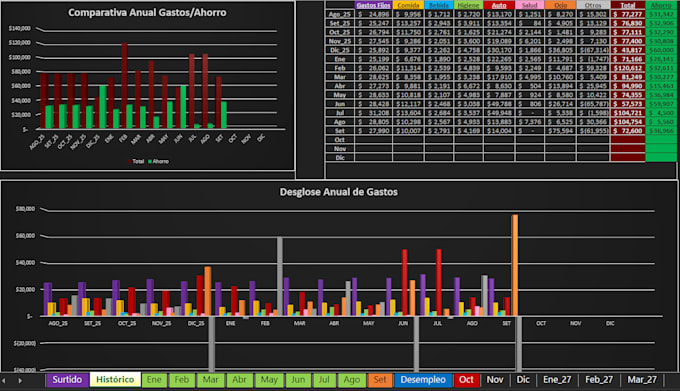Go to the orange Set sheet tab
Image resolution: width=680 pixels, height=391 pixels.
pyautogui.click(x=380, y=380)
